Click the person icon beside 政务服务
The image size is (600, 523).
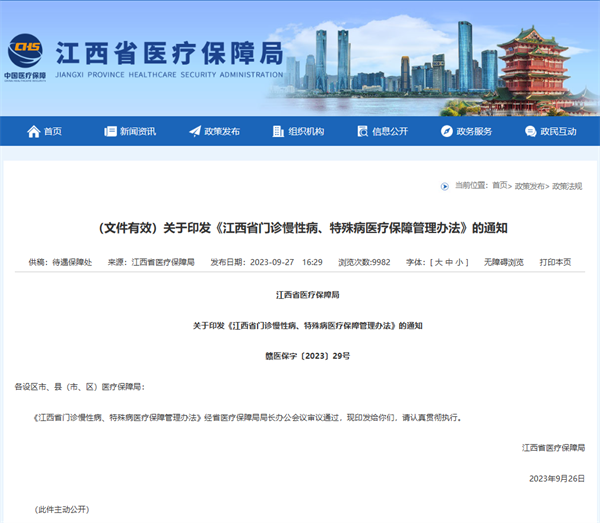pyautogui.click(x=447, y=131)
